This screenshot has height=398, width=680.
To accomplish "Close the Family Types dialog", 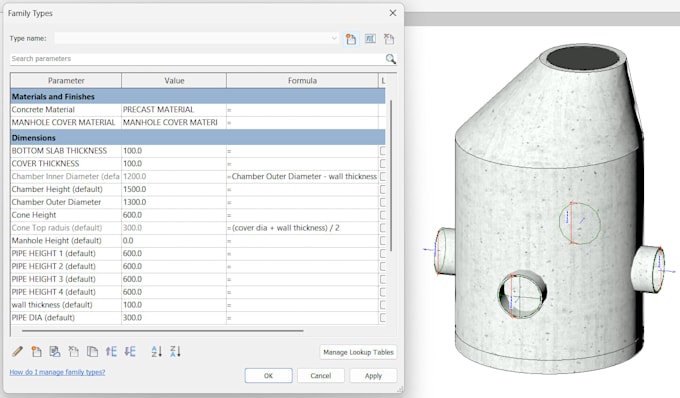I will pyautogui.click(x=392, y=13).
